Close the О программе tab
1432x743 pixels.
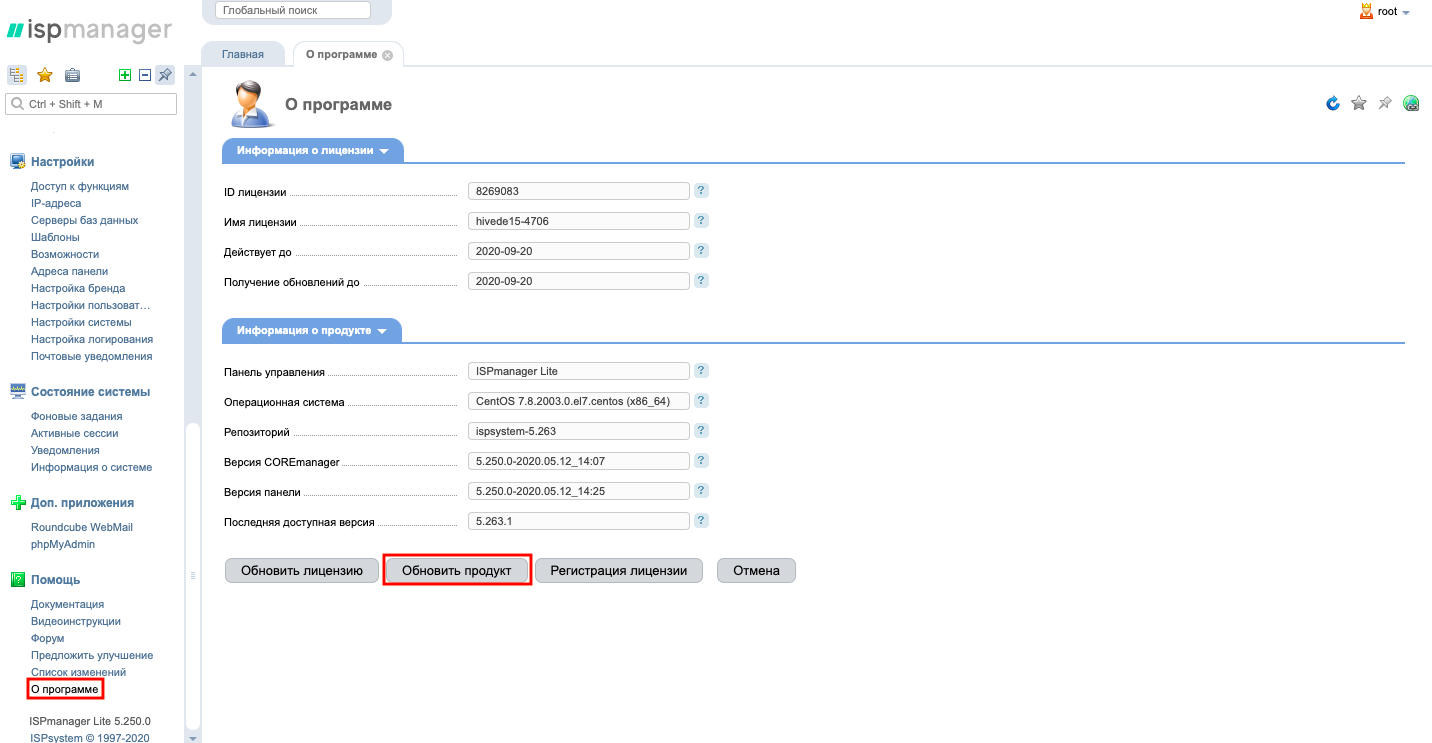pos(387,55)
